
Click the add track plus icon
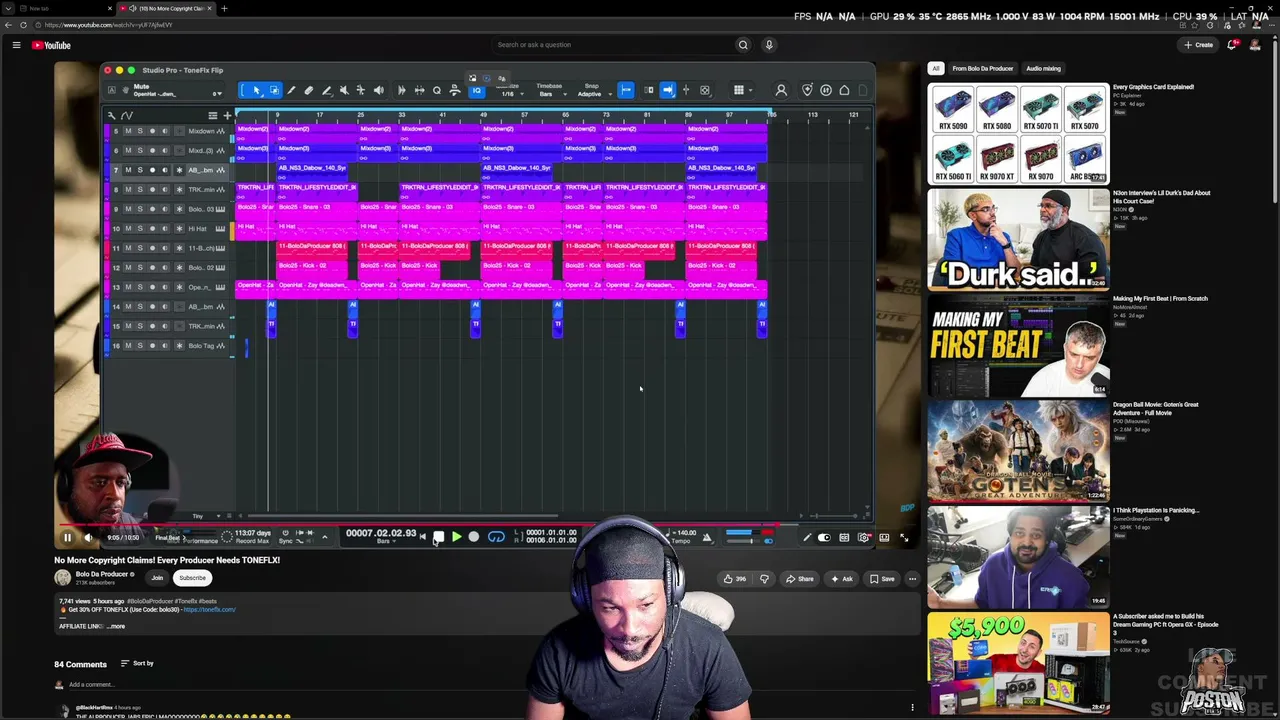(227, 115)
